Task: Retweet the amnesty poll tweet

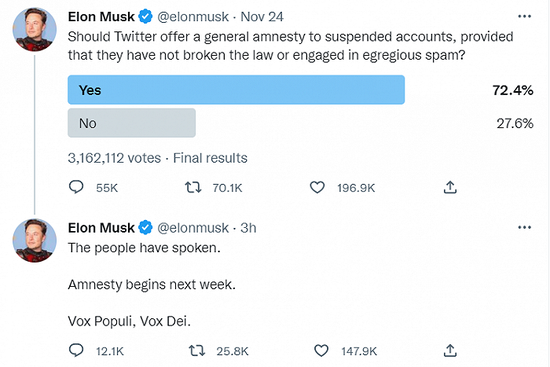Action: click(193, 187)
